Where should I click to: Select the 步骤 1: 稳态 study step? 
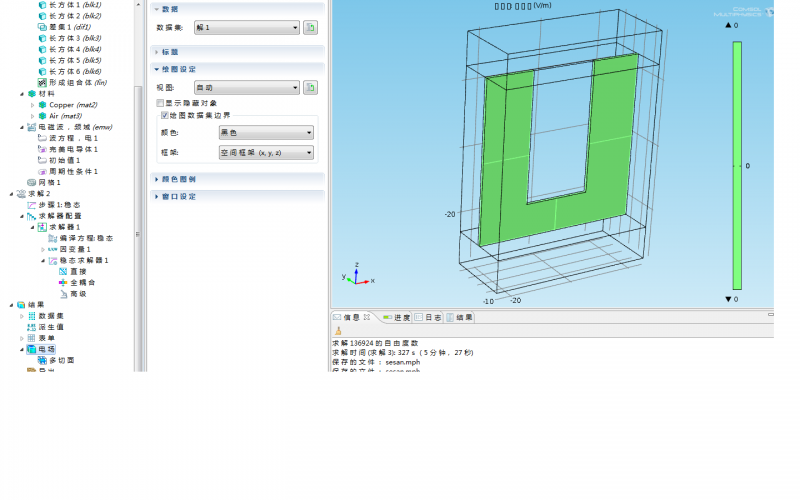[54, 205]
